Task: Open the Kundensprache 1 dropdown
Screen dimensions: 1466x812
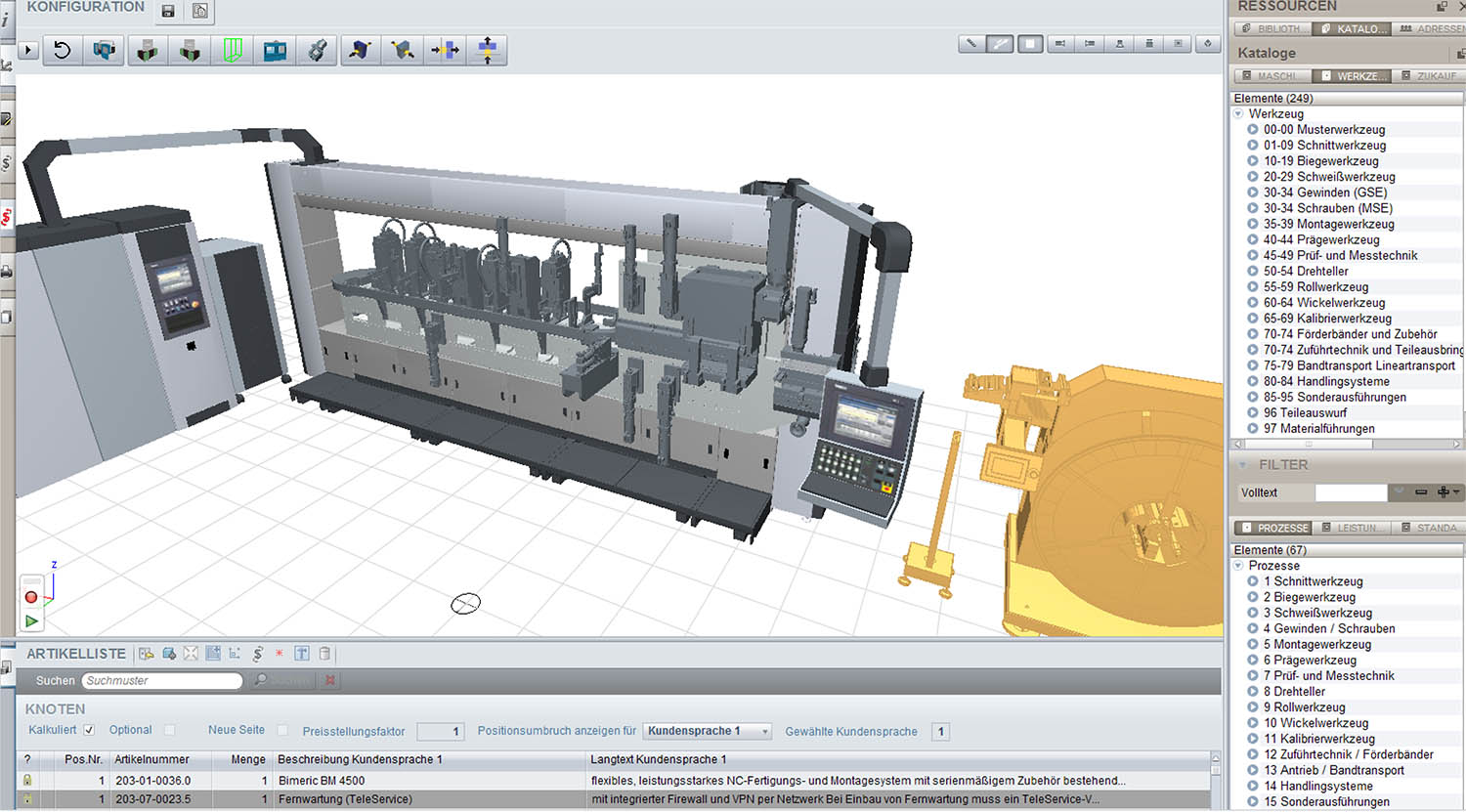Action: (708, 731)
